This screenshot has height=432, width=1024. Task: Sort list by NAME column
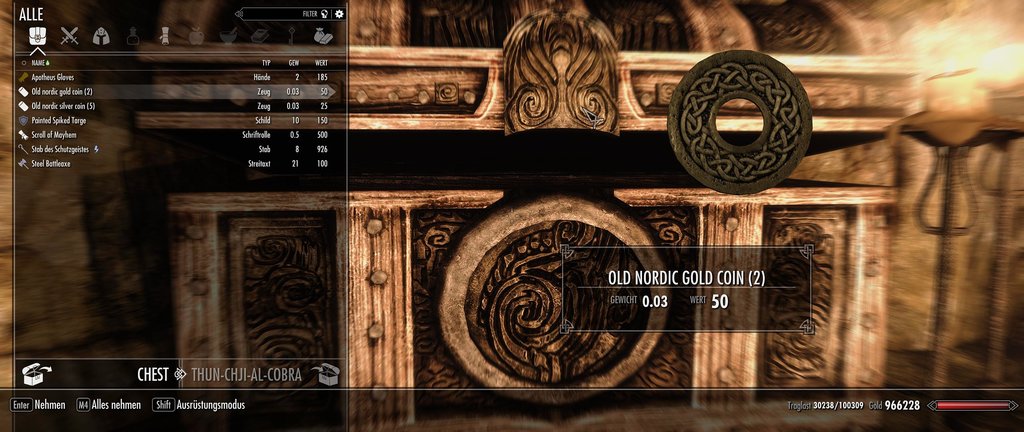[x=39, y=63]
